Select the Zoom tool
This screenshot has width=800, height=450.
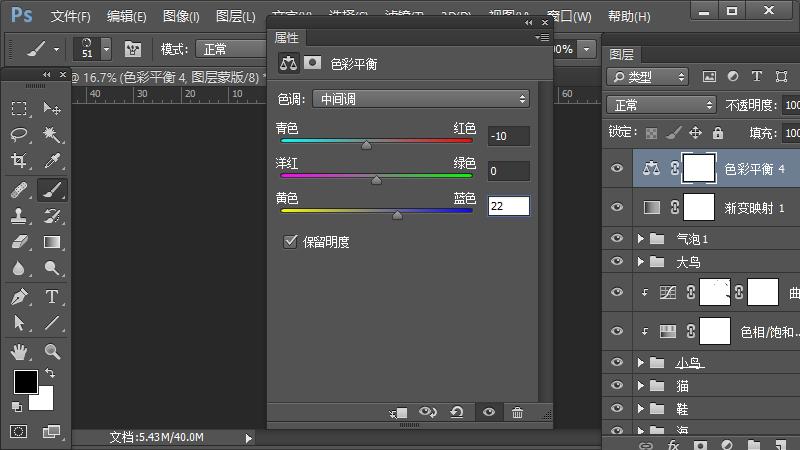[x=52, y=352]
